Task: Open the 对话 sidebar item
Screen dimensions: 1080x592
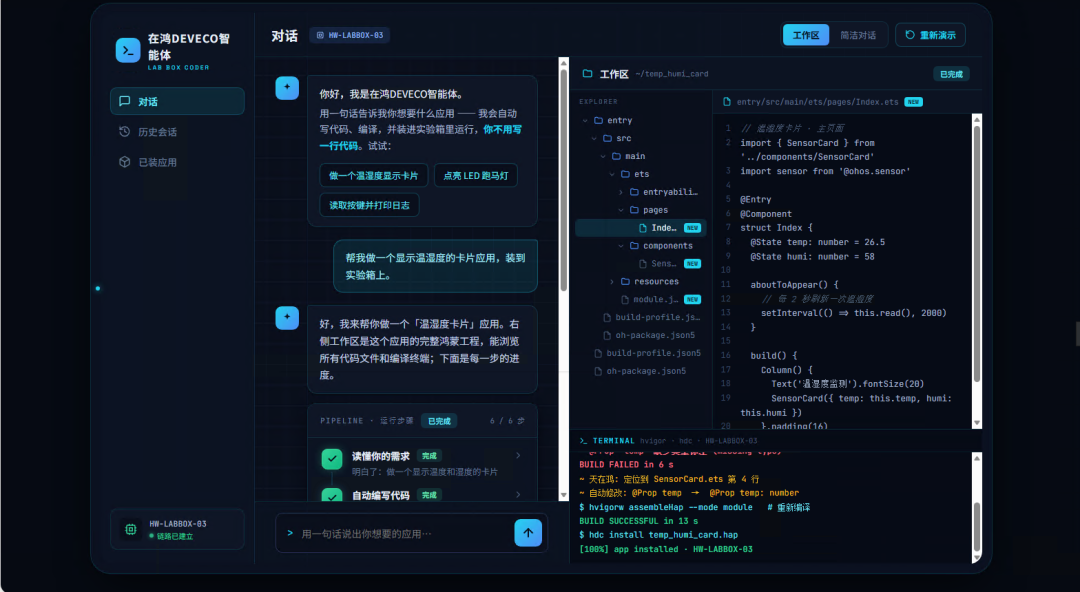Action: (x=177, y=101)
